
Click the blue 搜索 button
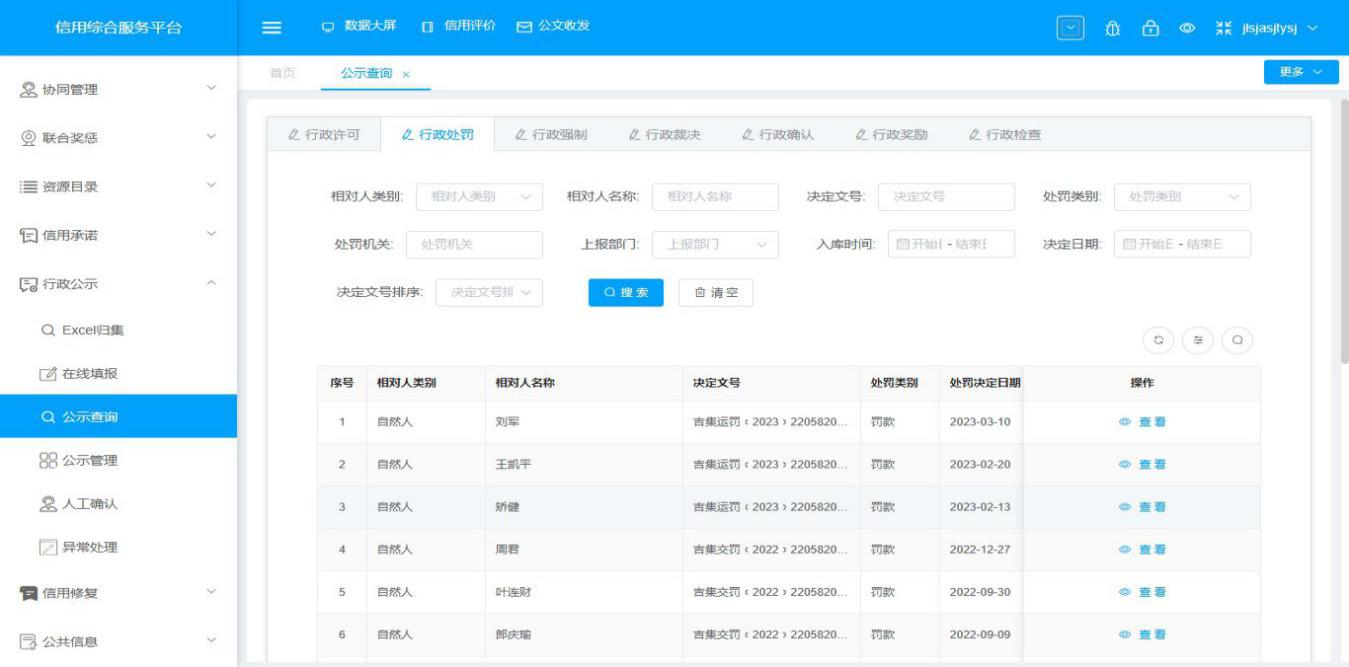[x=626, y=293]
